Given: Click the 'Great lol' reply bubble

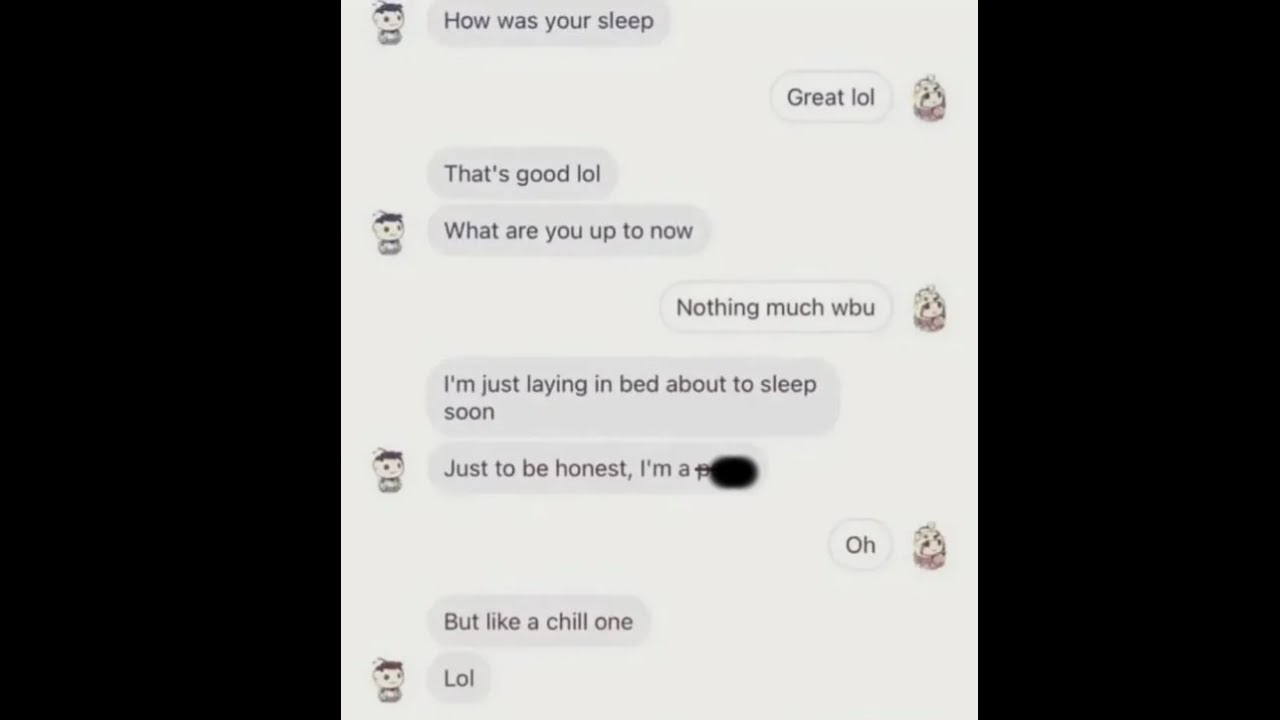Looking at the screenshot, I should 830,97.
